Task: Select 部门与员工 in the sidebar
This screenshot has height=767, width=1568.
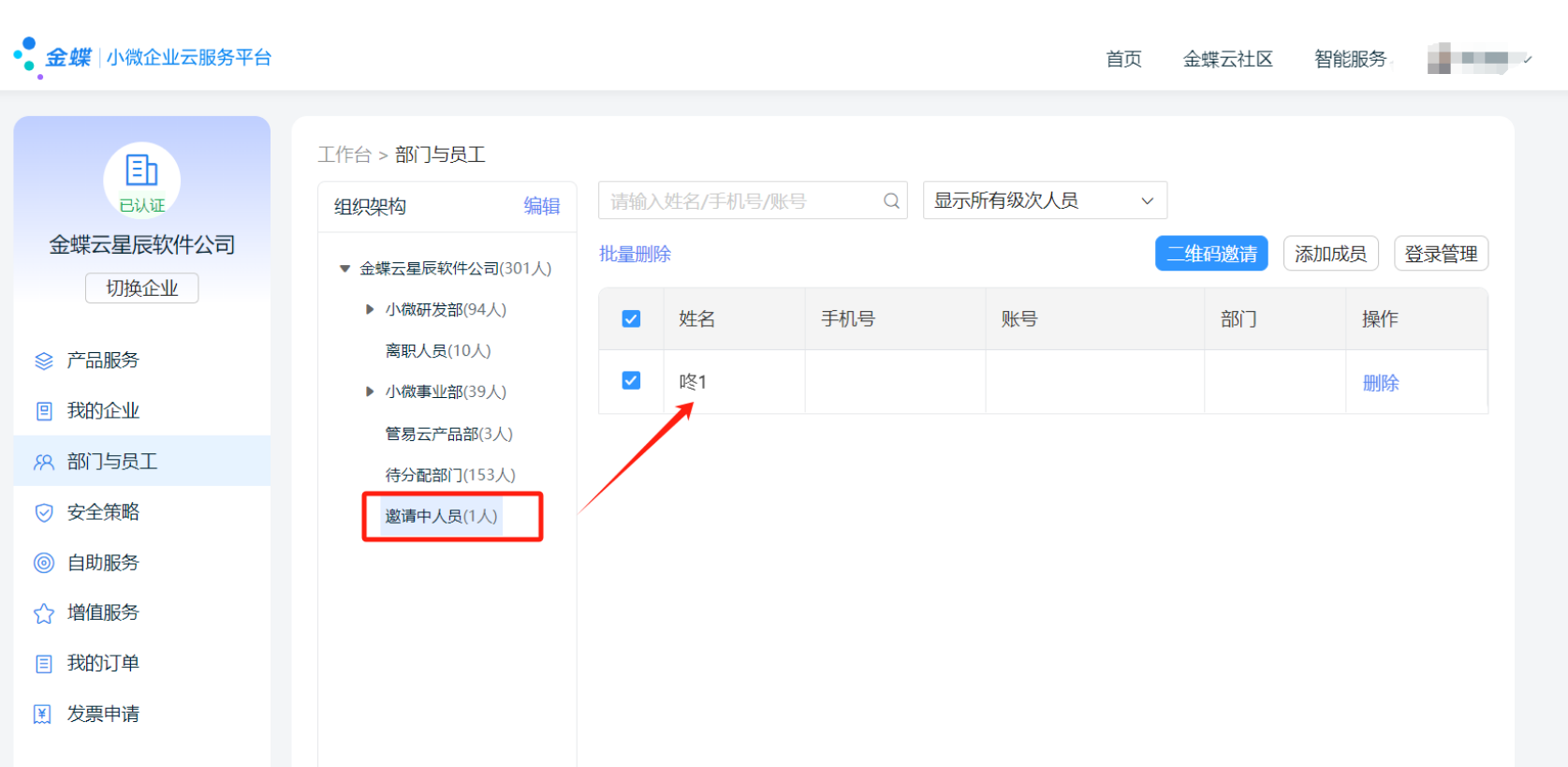Action: click(x=142, y=461)
